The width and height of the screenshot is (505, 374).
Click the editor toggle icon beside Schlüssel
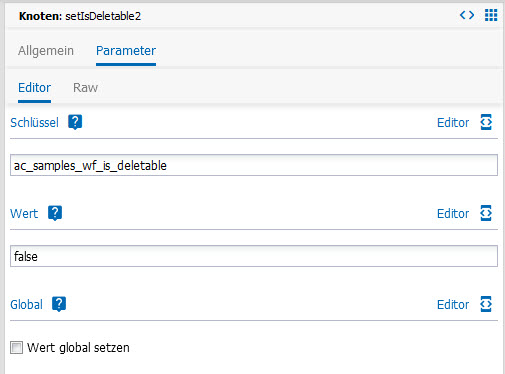coord(486,122)
